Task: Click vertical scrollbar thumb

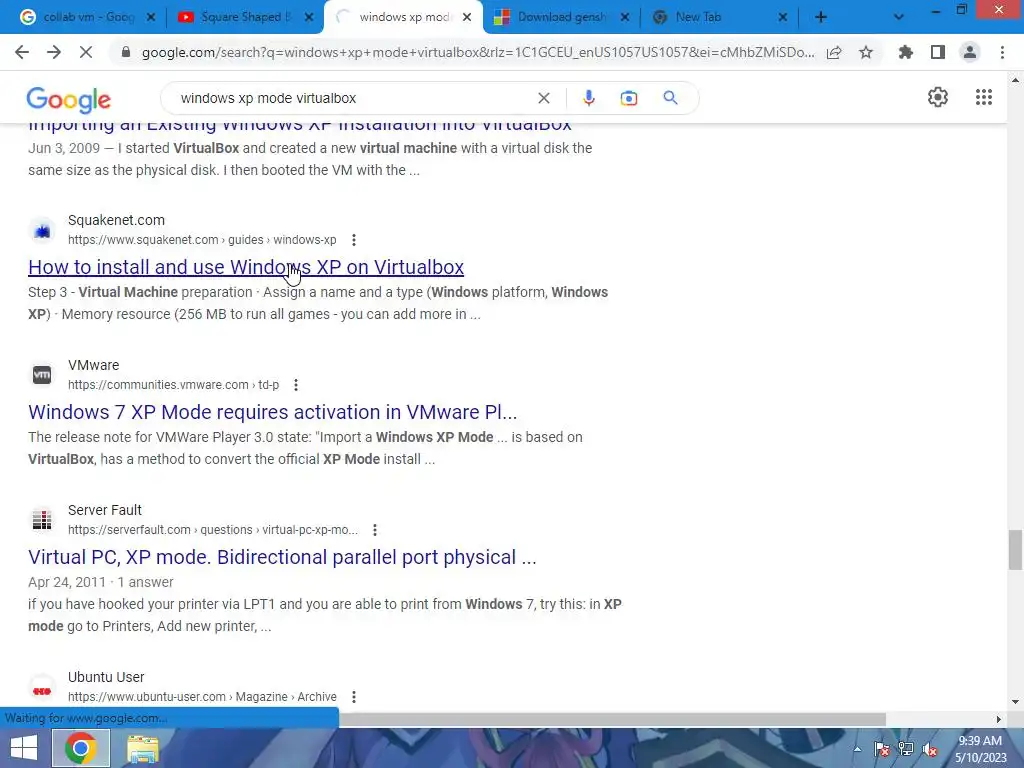Action: coord(1015,550)
